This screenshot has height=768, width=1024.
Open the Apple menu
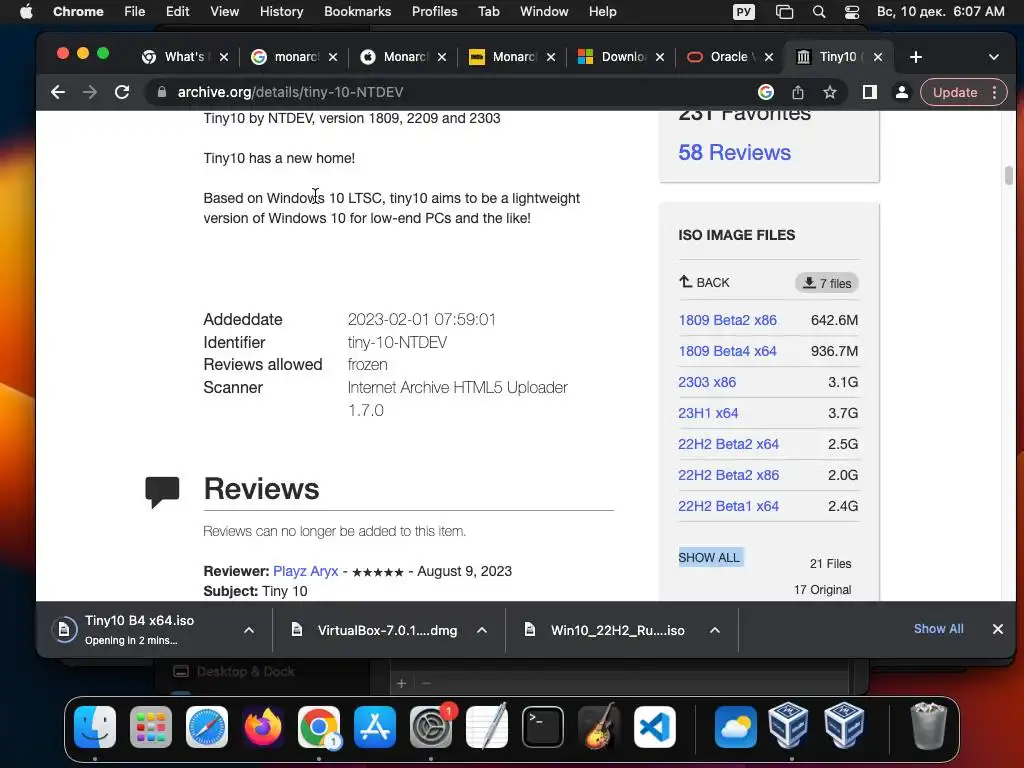pyautogui.click(x=26, y=12)
